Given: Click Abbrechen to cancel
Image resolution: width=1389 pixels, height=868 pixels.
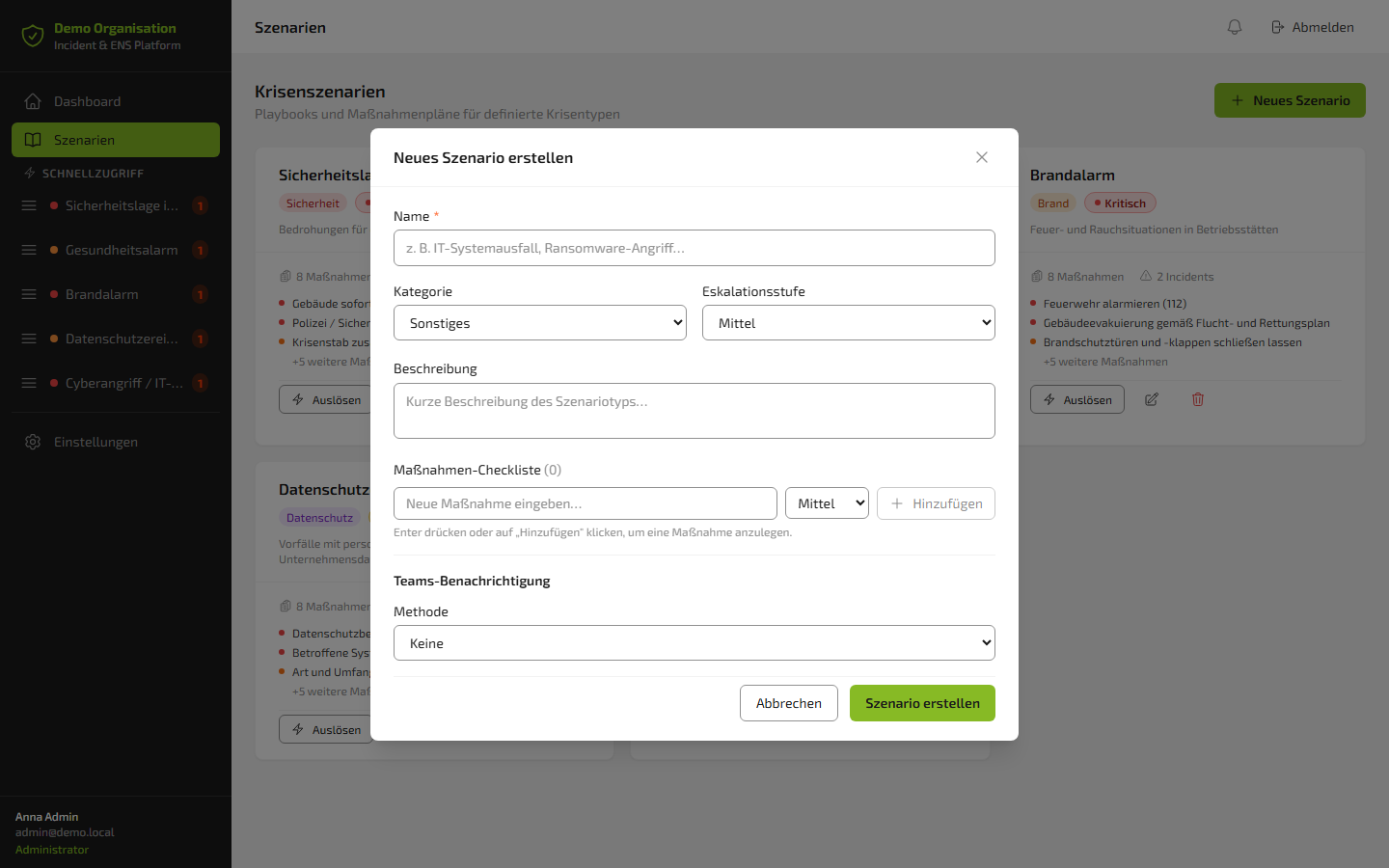Looking at the screenshot, I should click(789, 703).
